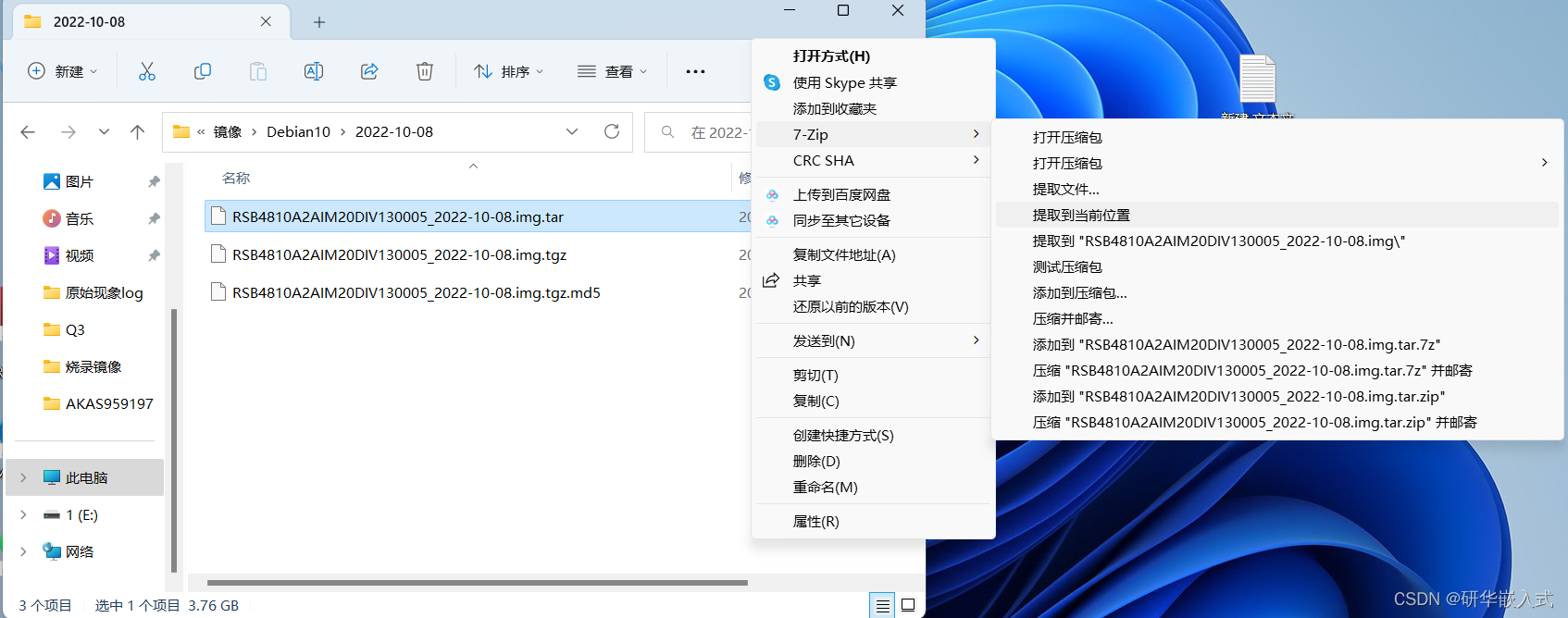Viewport: 1568px width, 618px height.
Task: Expand the CRC SHA submenu
Action: pos(976,160)
